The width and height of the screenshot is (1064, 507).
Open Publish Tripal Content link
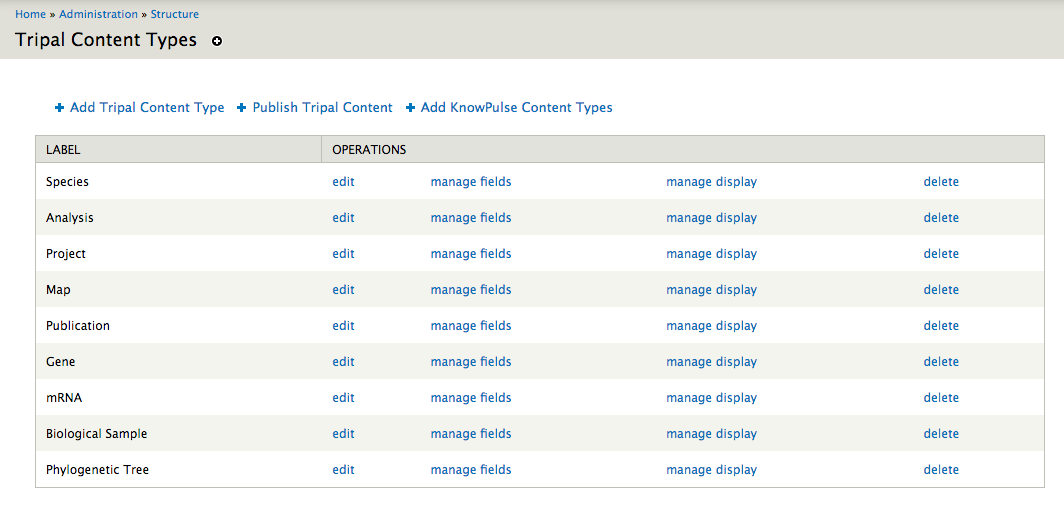coord(322,107)
